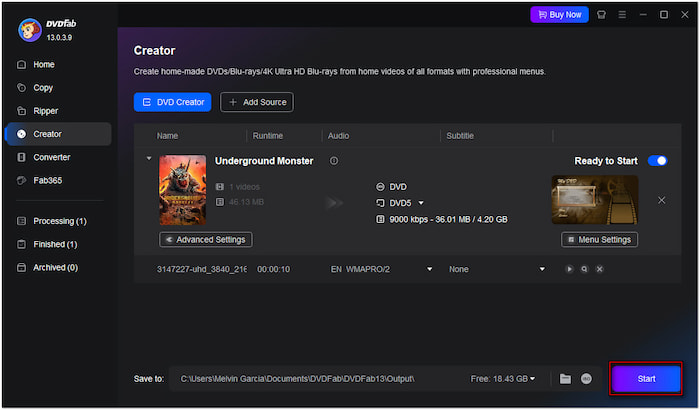The image size is (700, 410).
Task: Remove the Underground Monster task with X
Action: click(662, 201)
